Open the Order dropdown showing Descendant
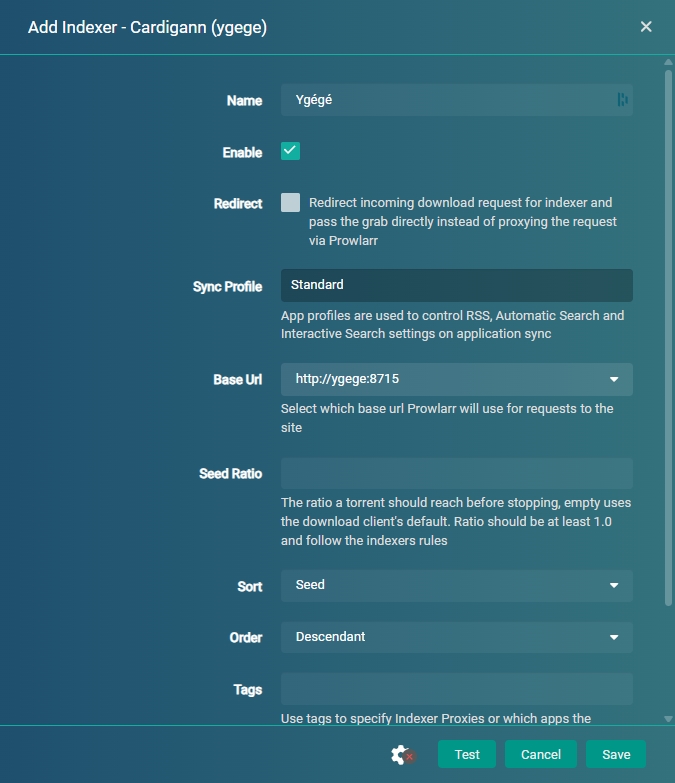The height and width of the screenshot is (783, 675). pyautogui.click(x=456, y=637)
